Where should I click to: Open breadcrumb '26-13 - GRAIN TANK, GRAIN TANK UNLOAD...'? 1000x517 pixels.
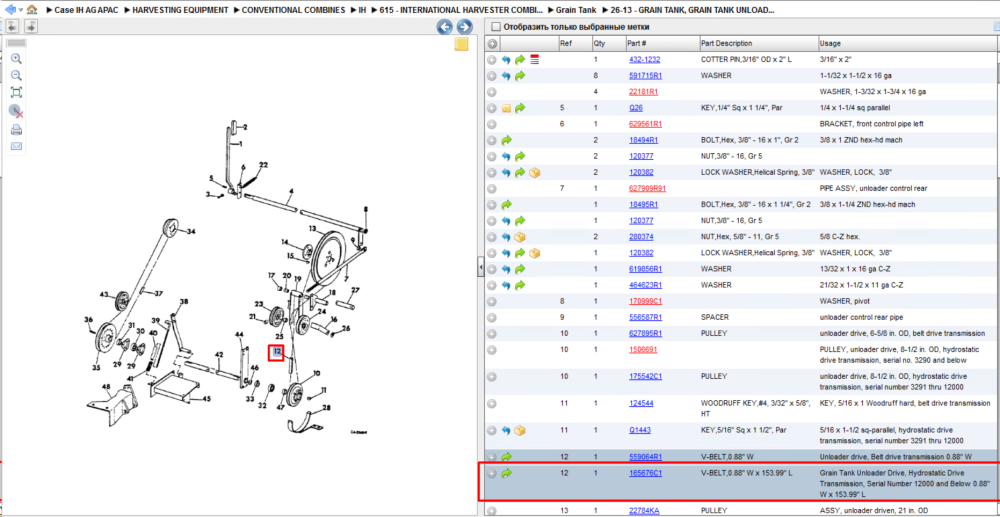click(693, 10)
